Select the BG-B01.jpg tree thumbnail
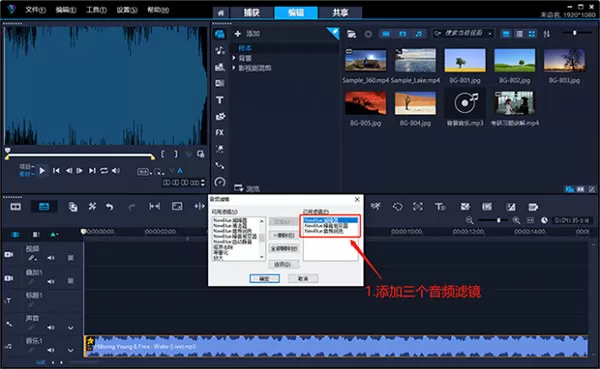Image resolution: width=600 pixels, height=369 pixels. (465, 60)
